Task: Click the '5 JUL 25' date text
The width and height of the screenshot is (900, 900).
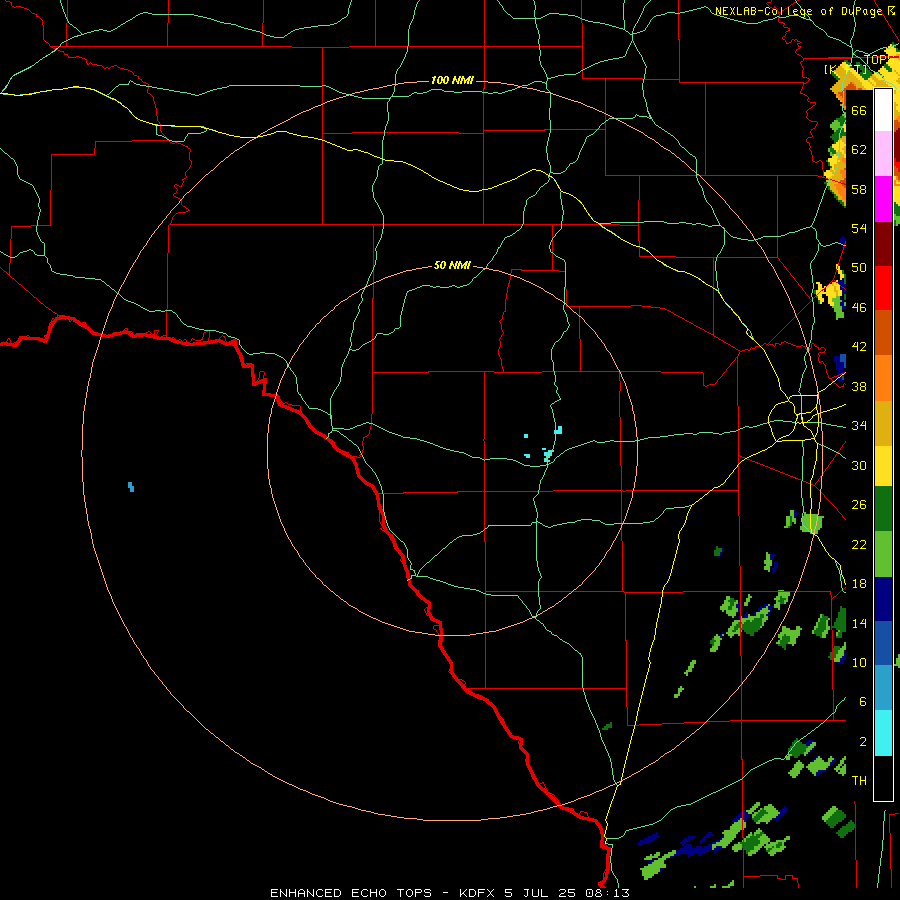Action: tap(541, 893)
